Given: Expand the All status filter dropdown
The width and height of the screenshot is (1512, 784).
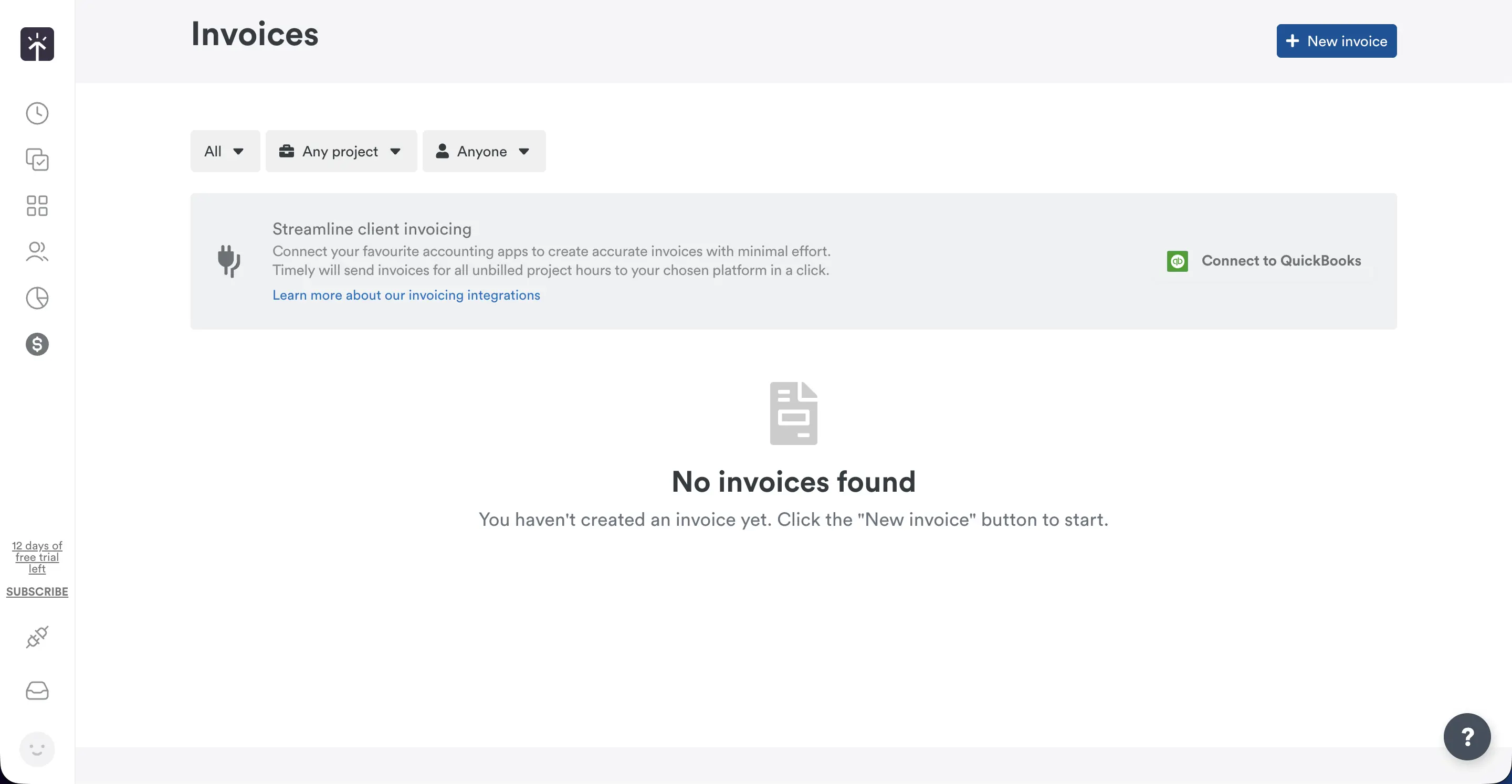Looking at the screenshot, I should pyautogui.click(x=225, y=151).
